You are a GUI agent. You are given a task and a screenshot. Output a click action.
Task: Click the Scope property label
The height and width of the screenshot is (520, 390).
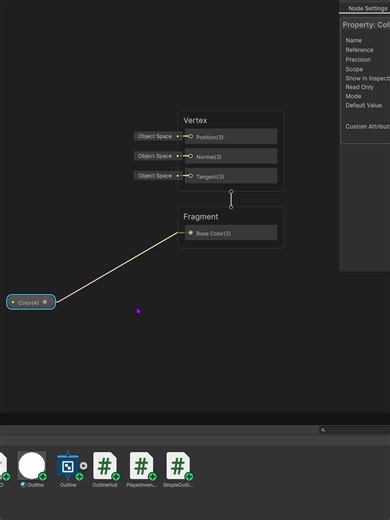pyautogui.click(x=354, y=69)
